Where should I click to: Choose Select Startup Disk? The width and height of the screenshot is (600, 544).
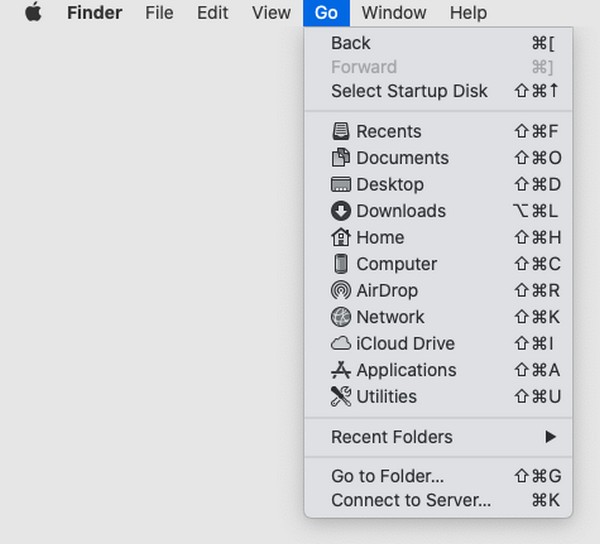439,91
